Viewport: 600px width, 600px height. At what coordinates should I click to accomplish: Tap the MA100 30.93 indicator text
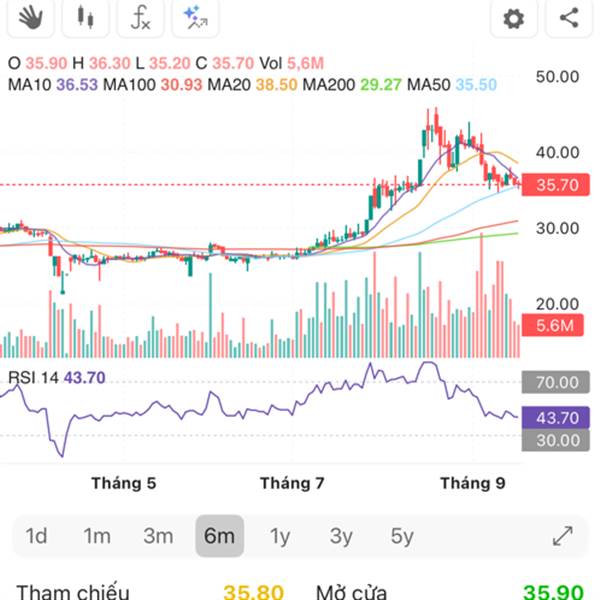point(153,85)
